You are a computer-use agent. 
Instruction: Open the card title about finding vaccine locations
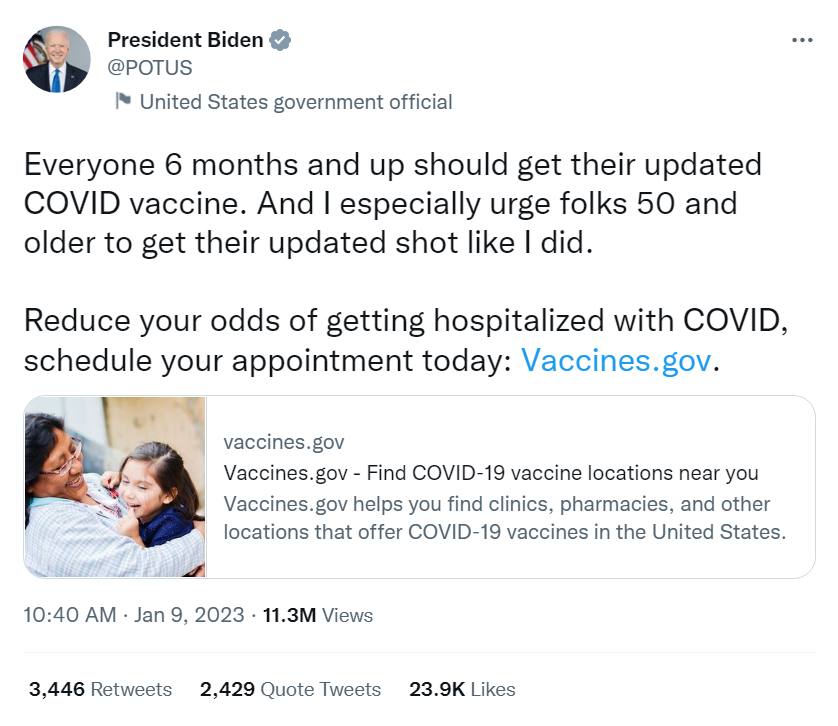[491, 472]
